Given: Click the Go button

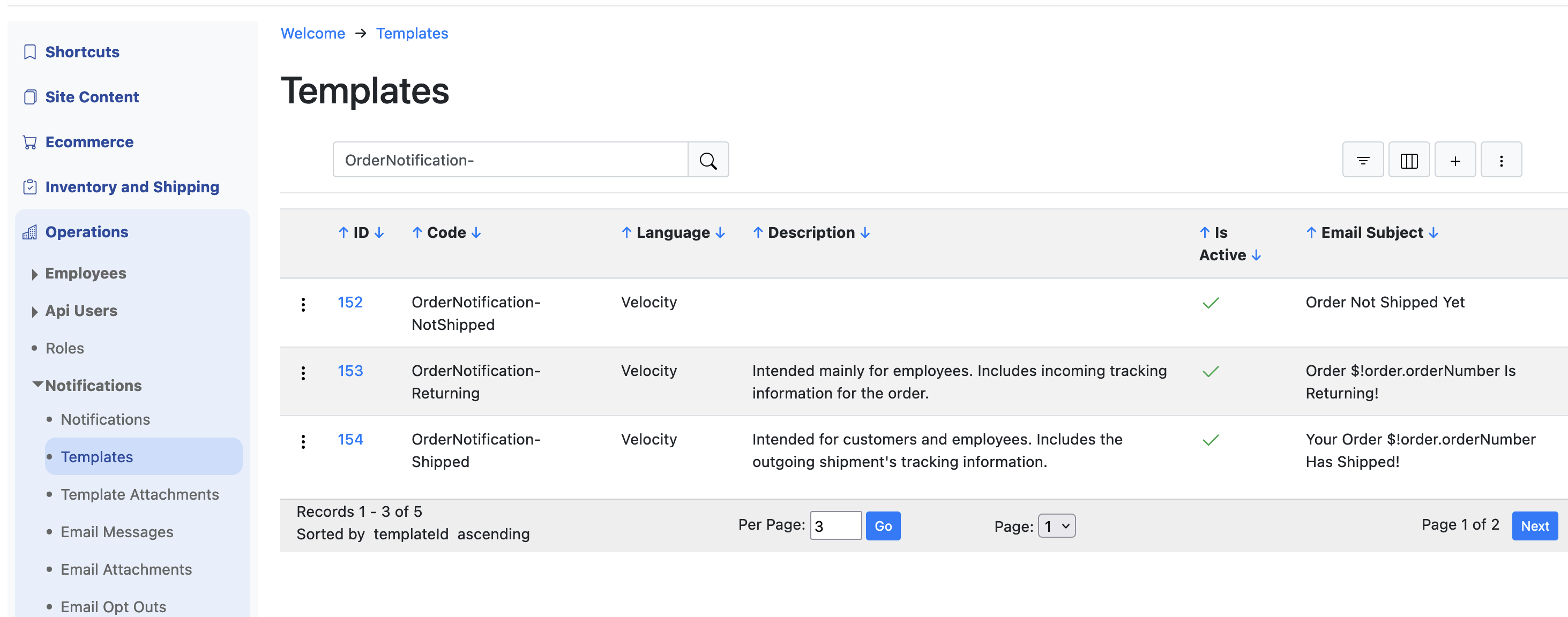Looking at the screenshot, I should tap(883, 526).
